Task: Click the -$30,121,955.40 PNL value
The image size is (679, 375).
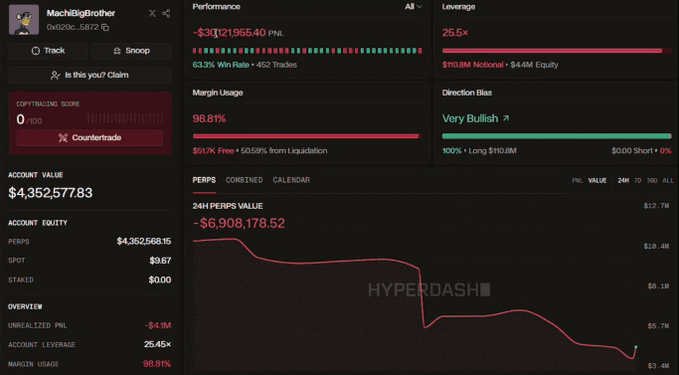Action: pos(229,32)
